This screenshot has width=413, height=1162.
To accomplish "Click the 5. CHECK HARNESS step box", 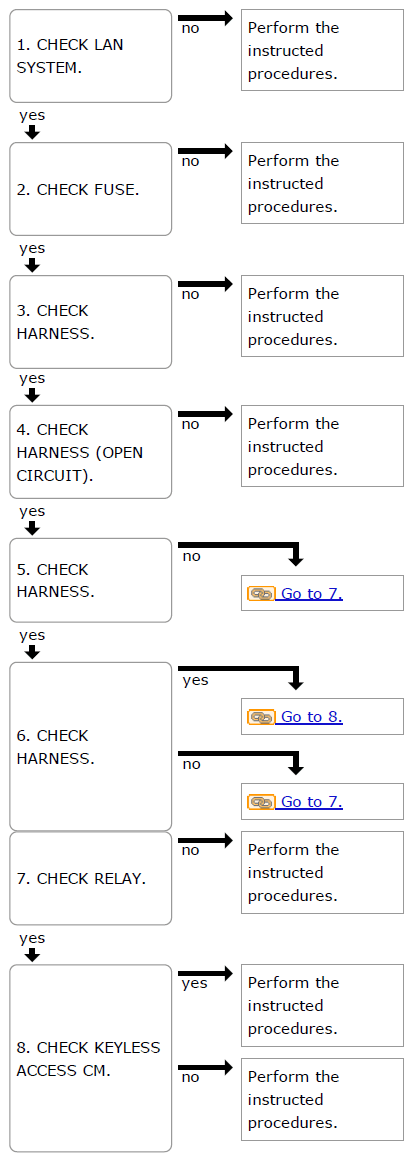I will [90, 580].
